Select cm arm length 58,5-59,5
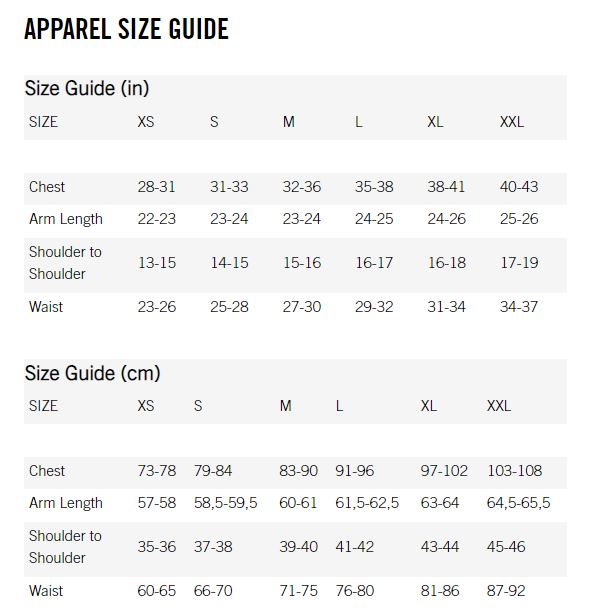Screen dimensions: 596x613 point(226,503)
